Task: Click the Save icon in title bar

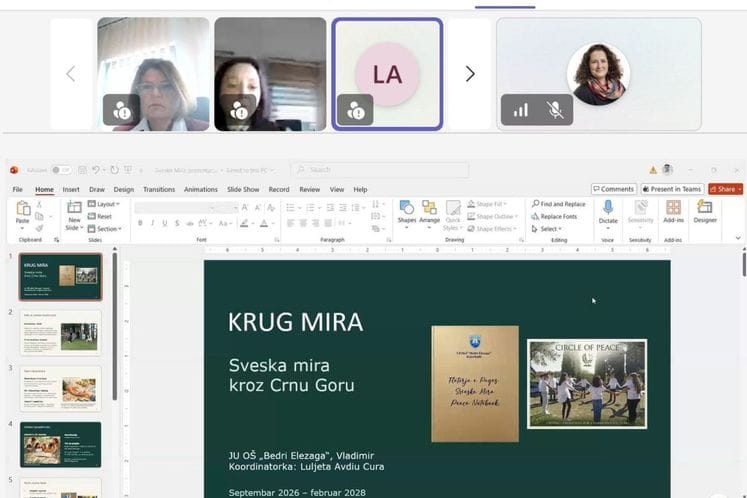Action: [x=82, y=170]
